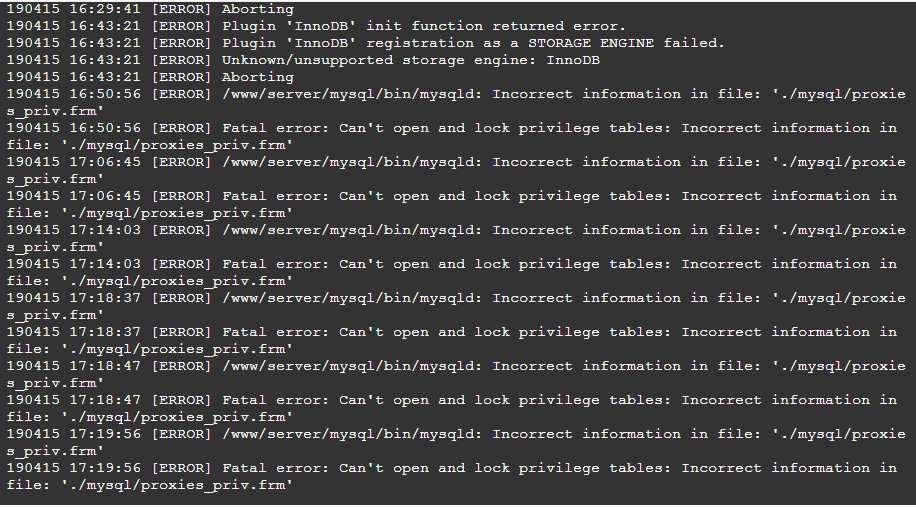Select the 16:50:56 Fatal error log line
Viewport: 916px width, 507px height.
coord(452,136)
